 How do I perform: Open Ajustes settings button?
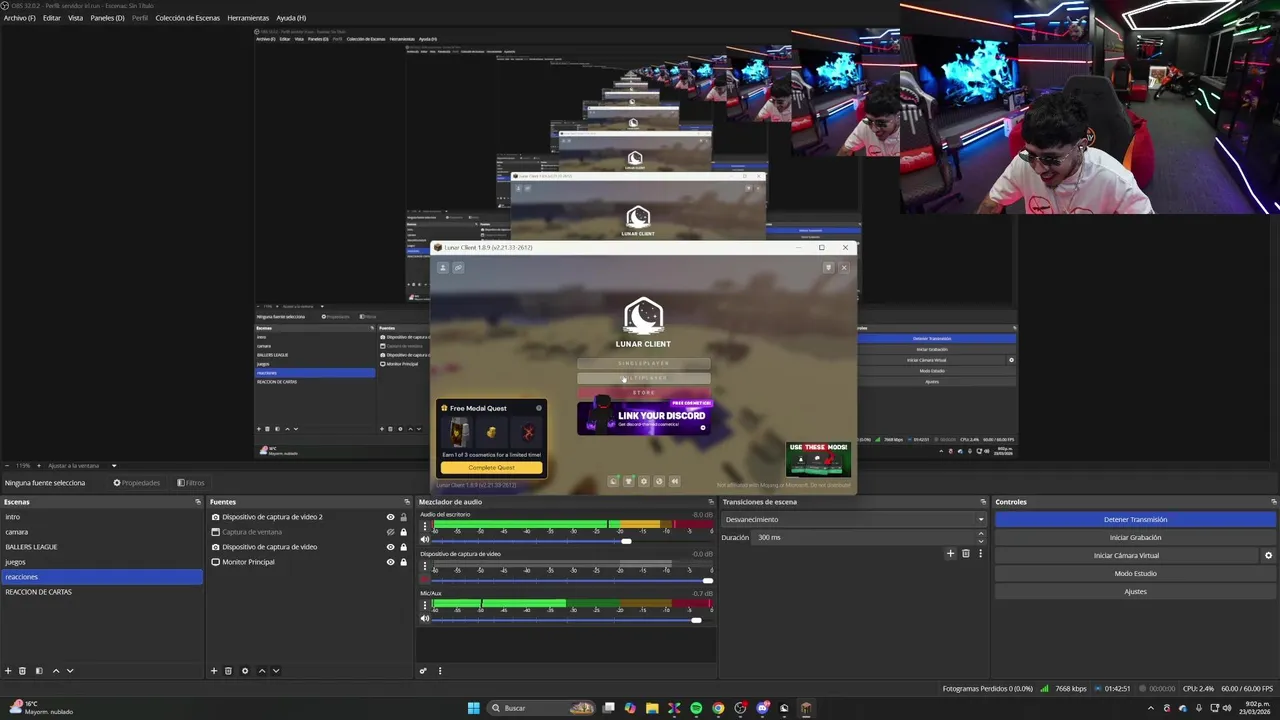1135,591
